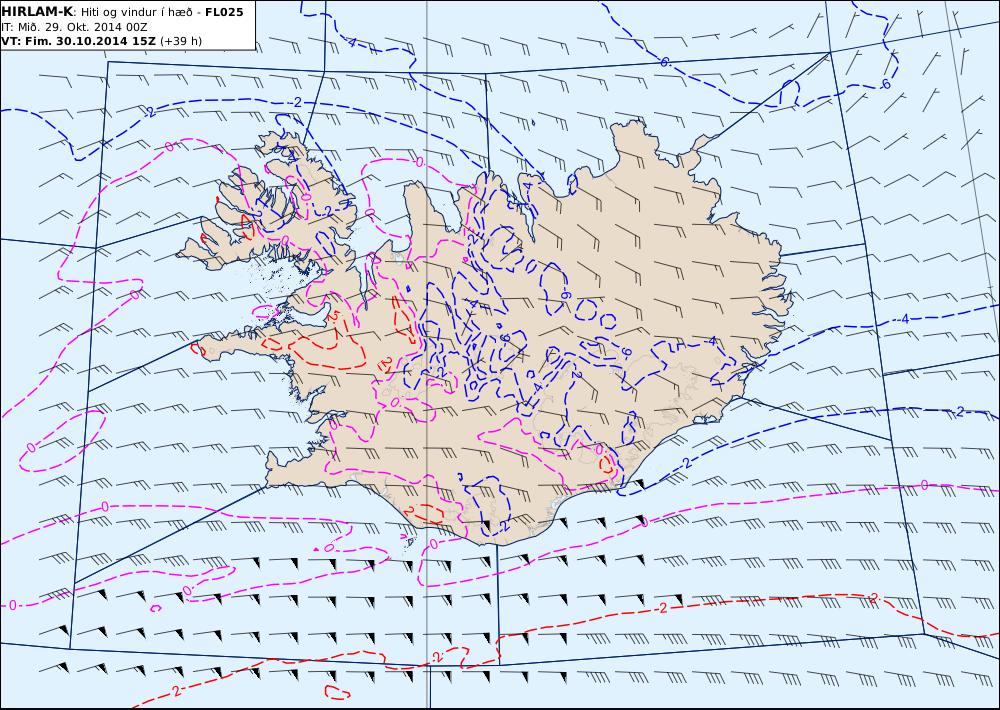Viewport: 1000px width, 710px height.
Task: Select the 'VT: Fim. 30.10.2014 15Z' valid time
Action: click(x=78, y=41)
